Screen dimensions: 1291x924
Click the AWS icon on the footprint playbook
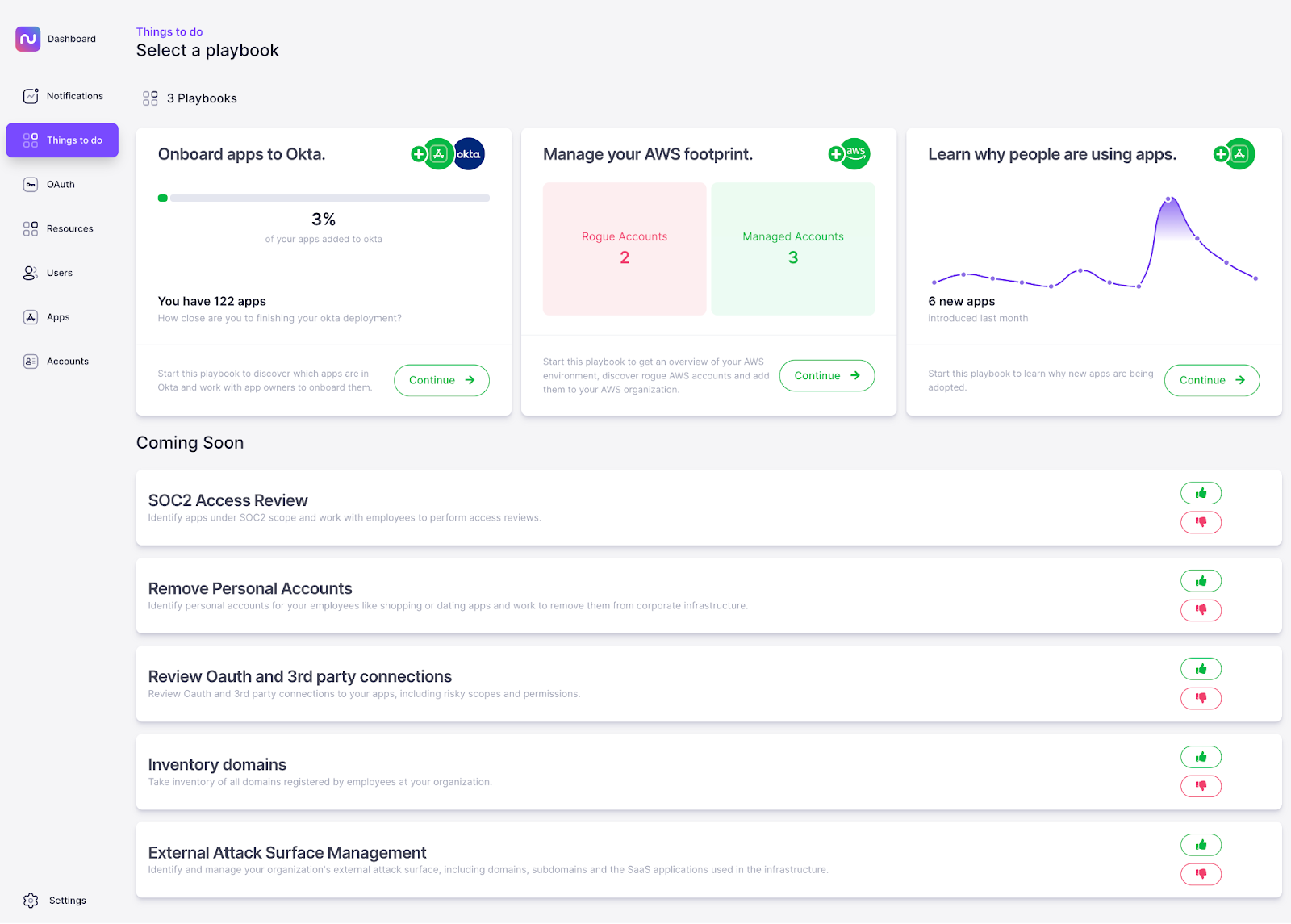(854, 153)
